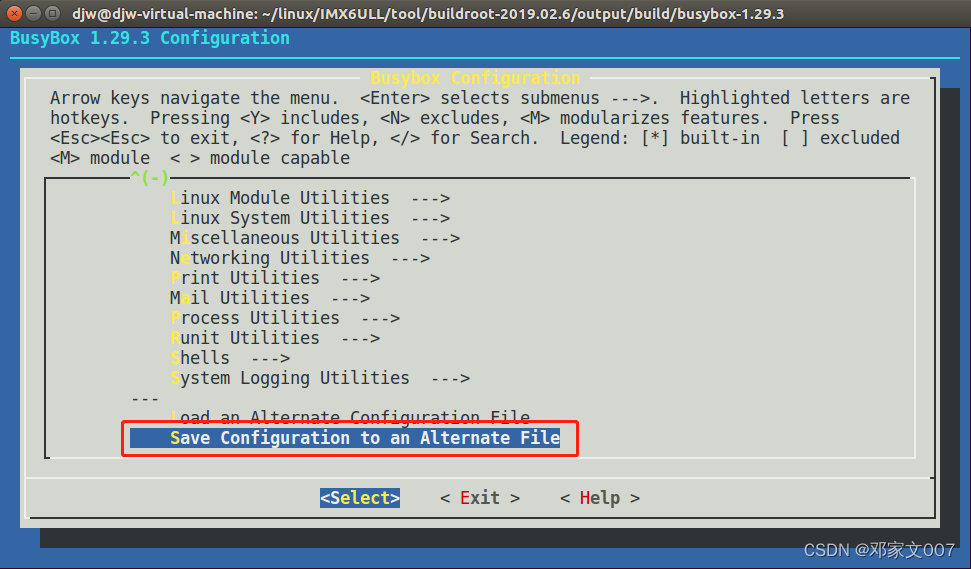Open Process Utilities submenu

pyautogui.click(x=285, y=318)
